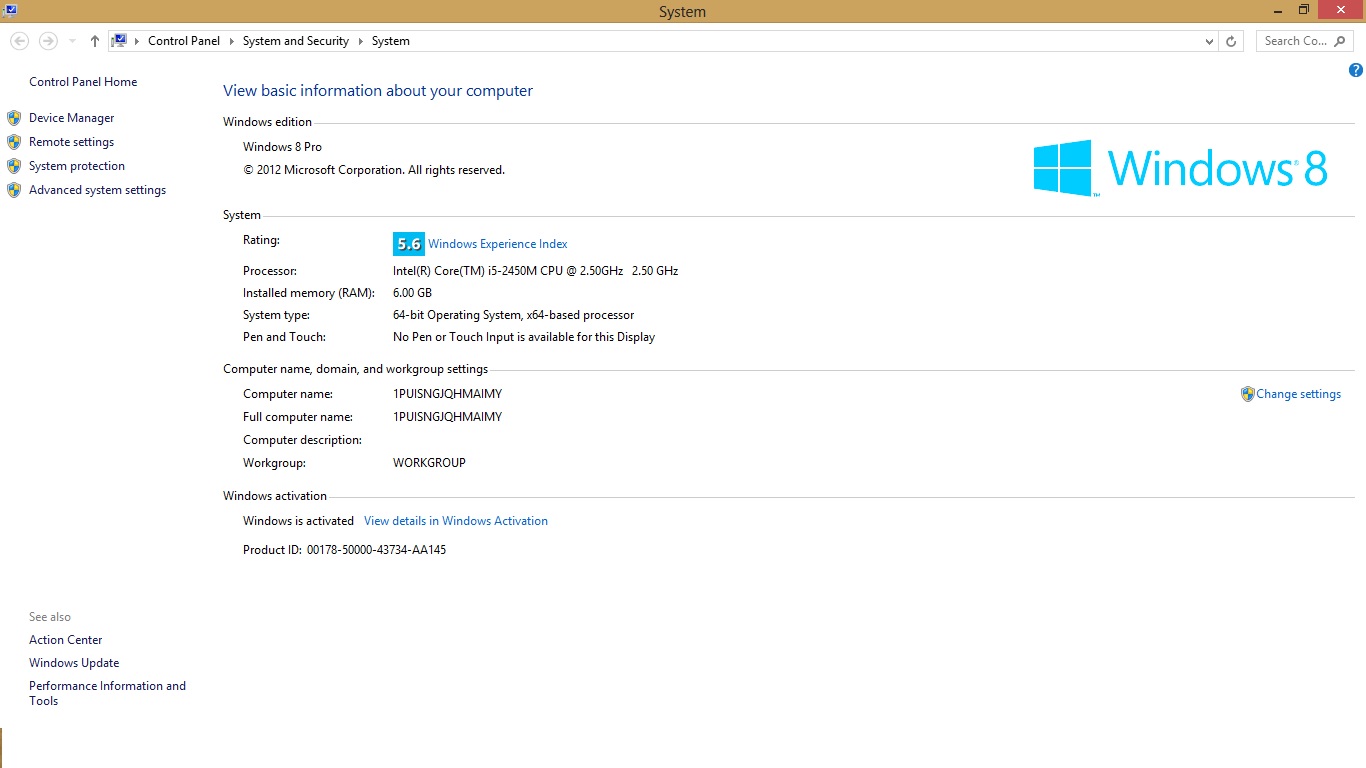Screen dimensions: 1366x768
Task: Click the shield icon beside Advanced system settings
Action: (x=14, y=190)
